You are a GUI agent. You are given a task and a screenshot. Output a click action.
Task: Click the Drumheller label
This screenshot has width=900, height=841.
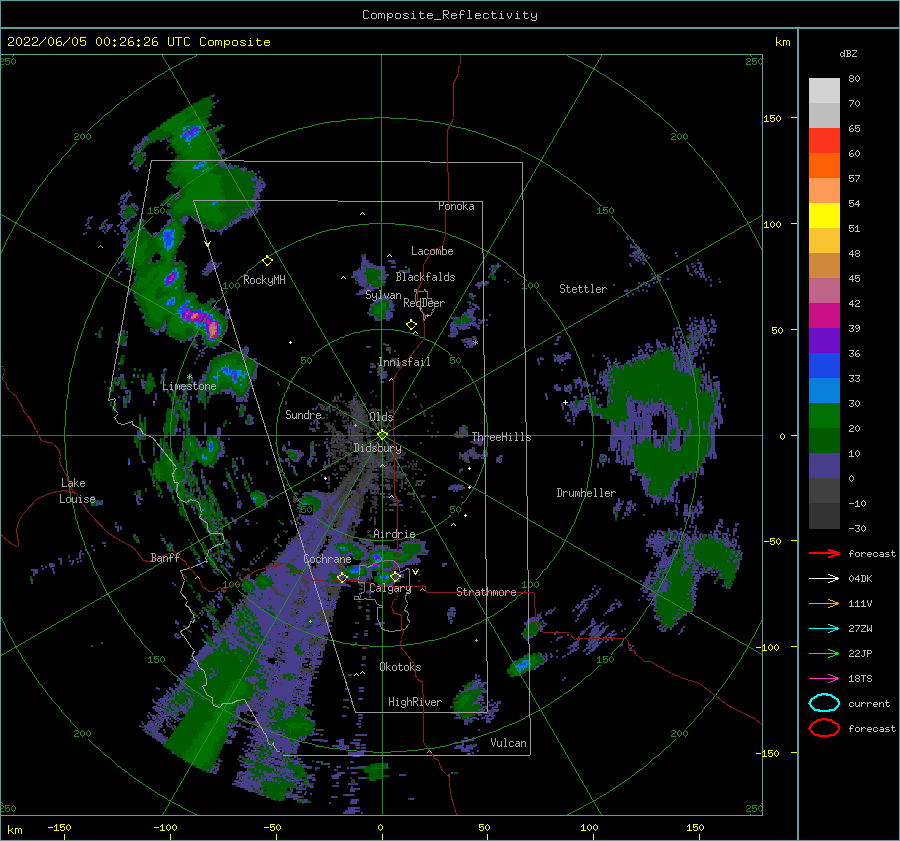[x=586, y=493]
